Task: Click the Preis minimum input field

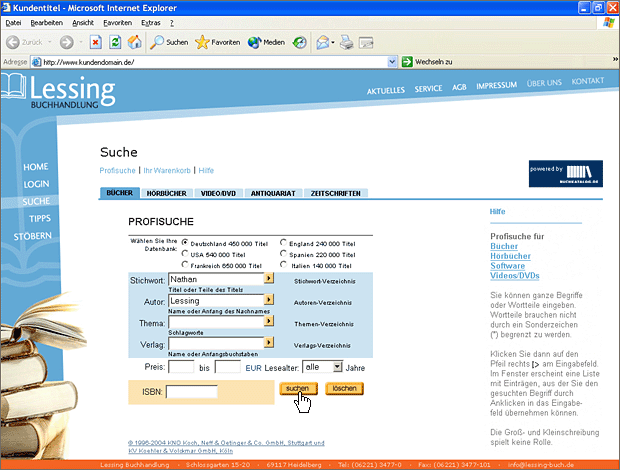Action: pyautogui.click(x=181, y=367)
